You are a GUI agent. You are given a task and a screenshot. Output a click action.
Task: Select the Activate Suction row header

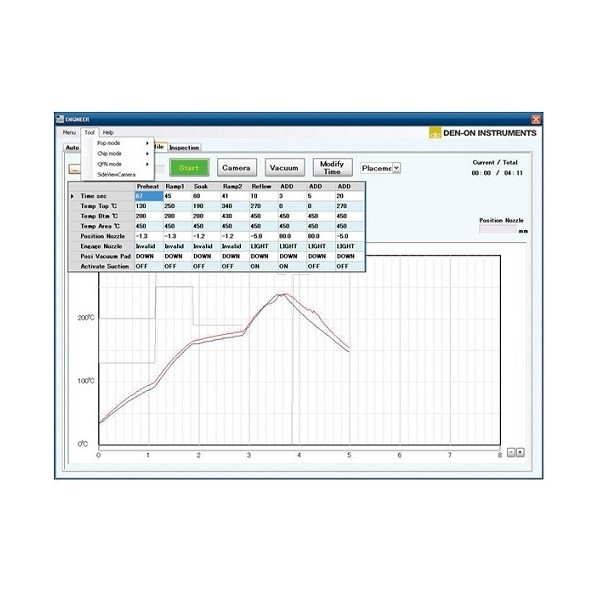[102, 266]
